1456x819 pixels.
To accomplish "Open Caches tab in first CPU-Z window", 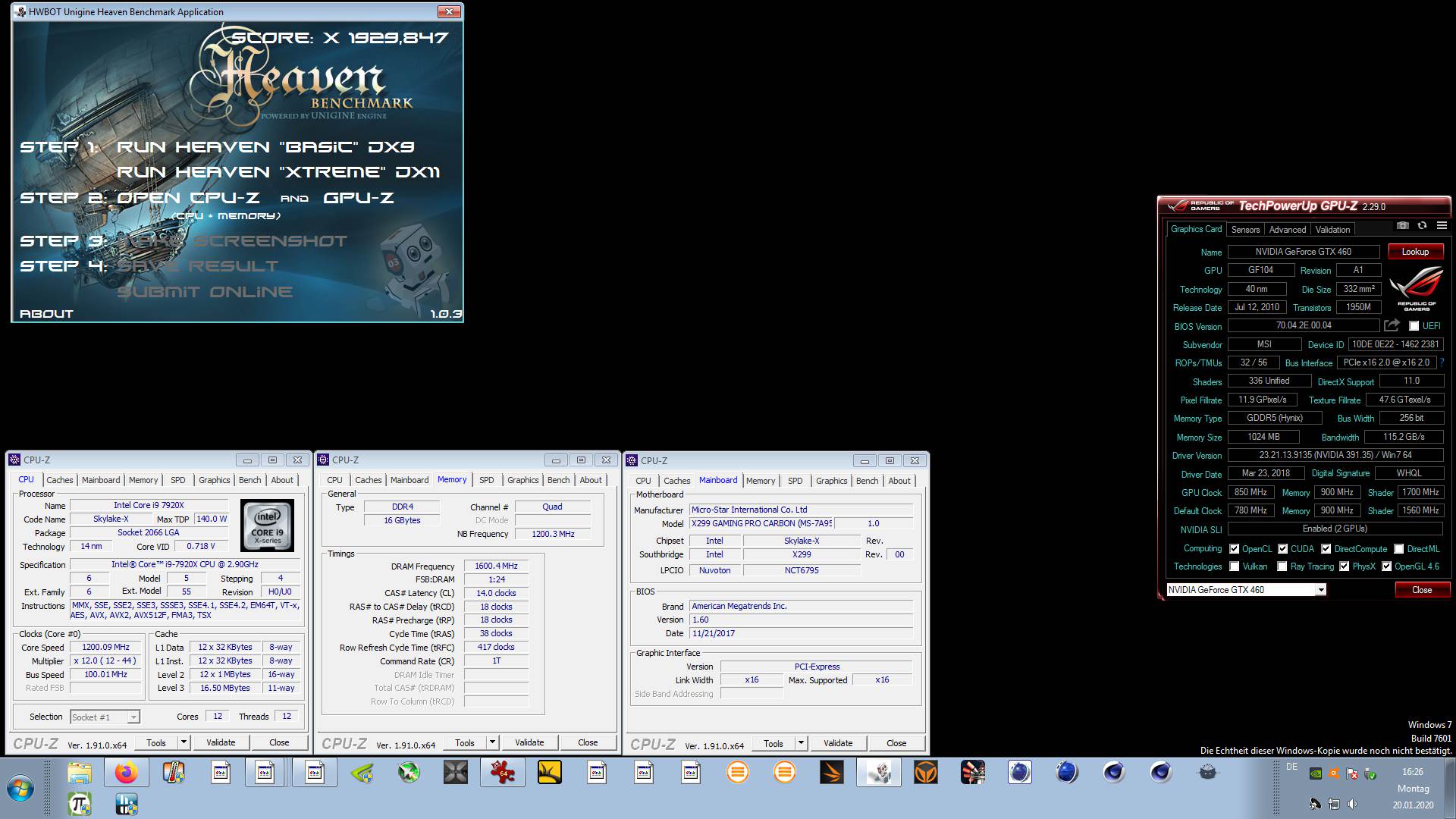I will [60, 480].
